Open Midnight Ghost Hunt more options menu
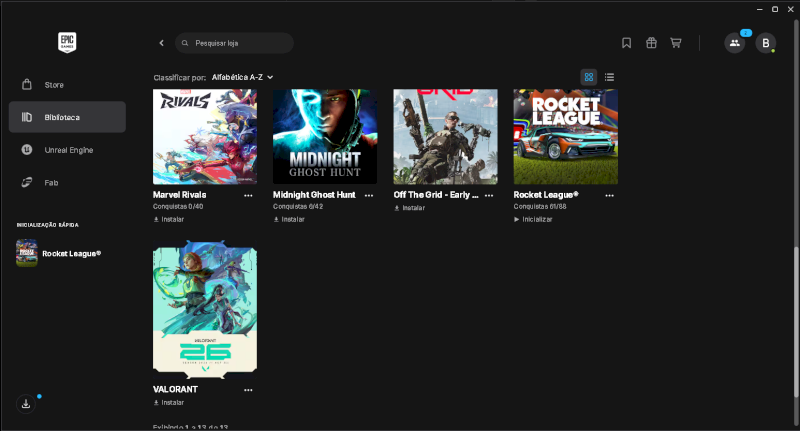The image size is (800, 431). coord(369,195)
